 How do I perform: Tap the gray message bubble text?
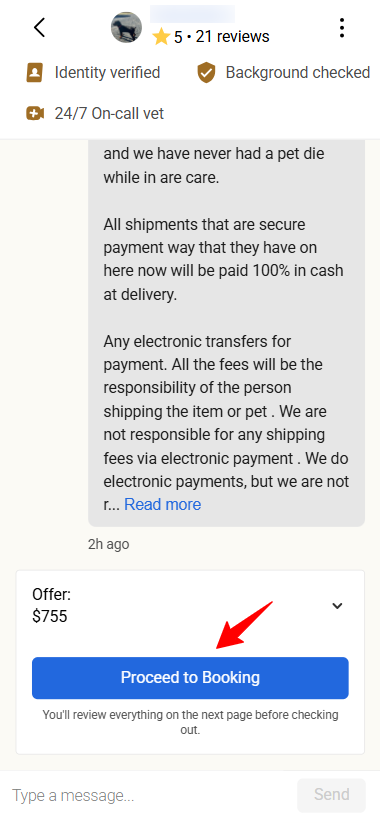point(226,333)
